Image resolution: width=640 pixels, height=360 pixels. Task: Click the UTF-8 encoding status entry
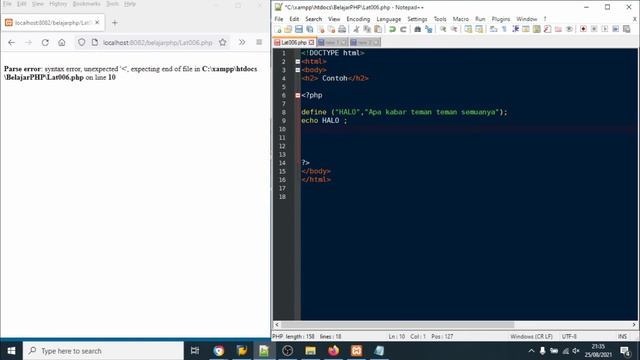(x=569, y=337)
